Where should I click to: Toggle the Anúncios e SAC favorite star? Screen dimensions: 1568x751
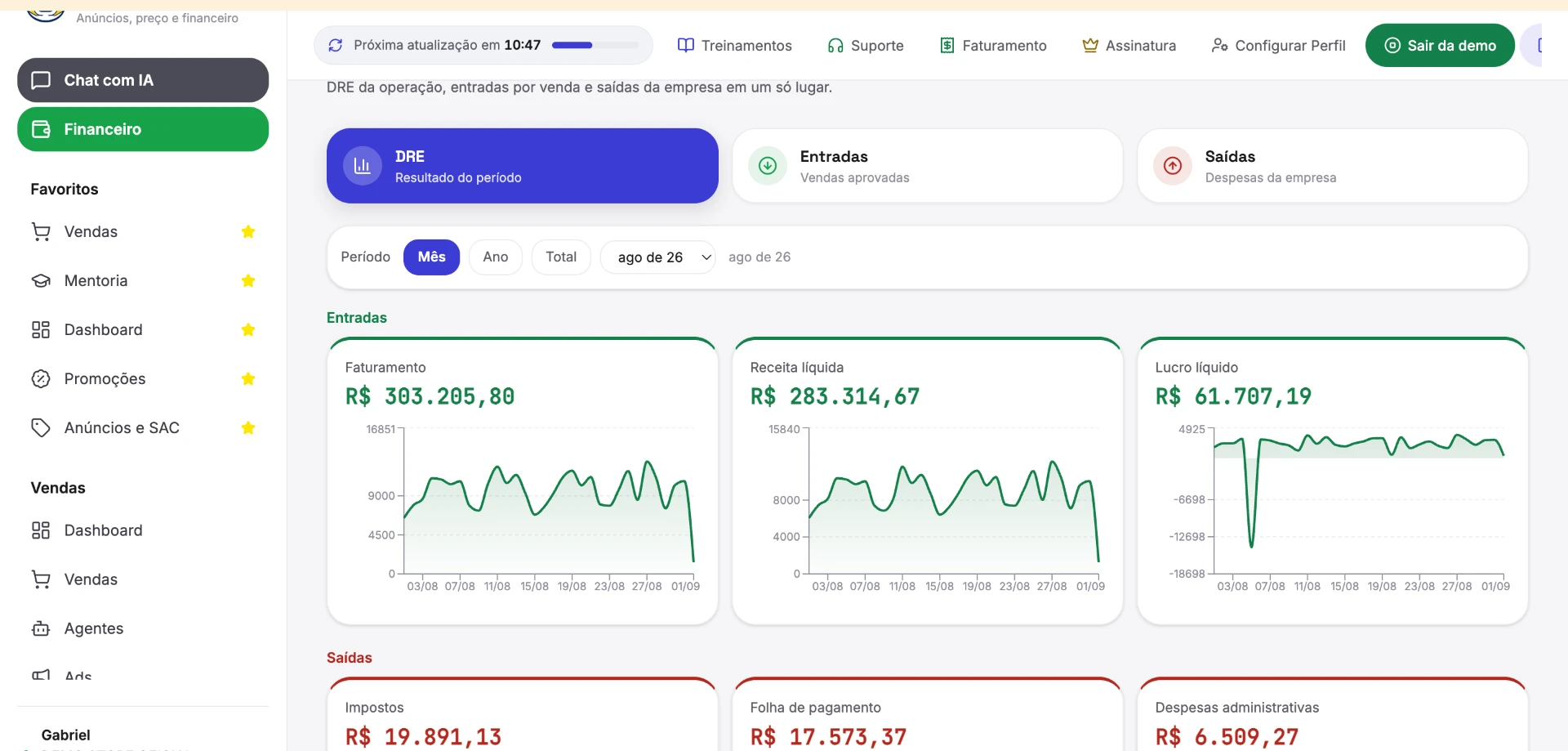tap(248, 428)
